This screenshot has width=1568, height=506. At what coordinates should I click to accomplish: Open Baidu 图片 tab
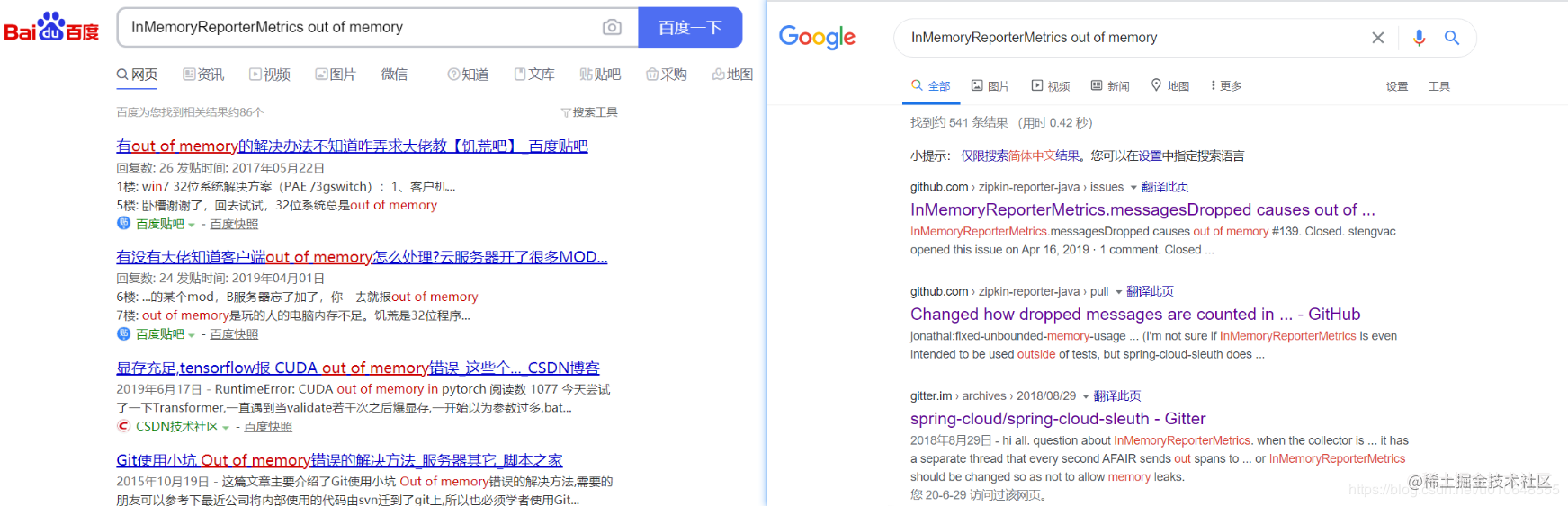tap(336, 75)
